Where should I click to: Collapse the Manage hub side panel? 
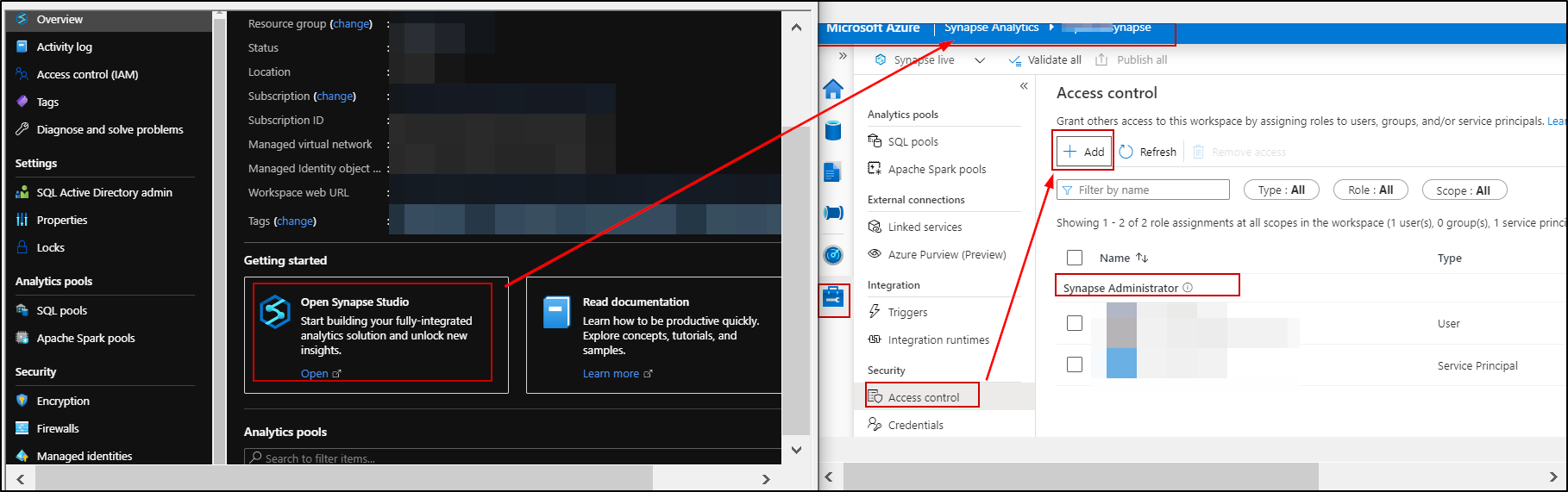point(1024,85)
